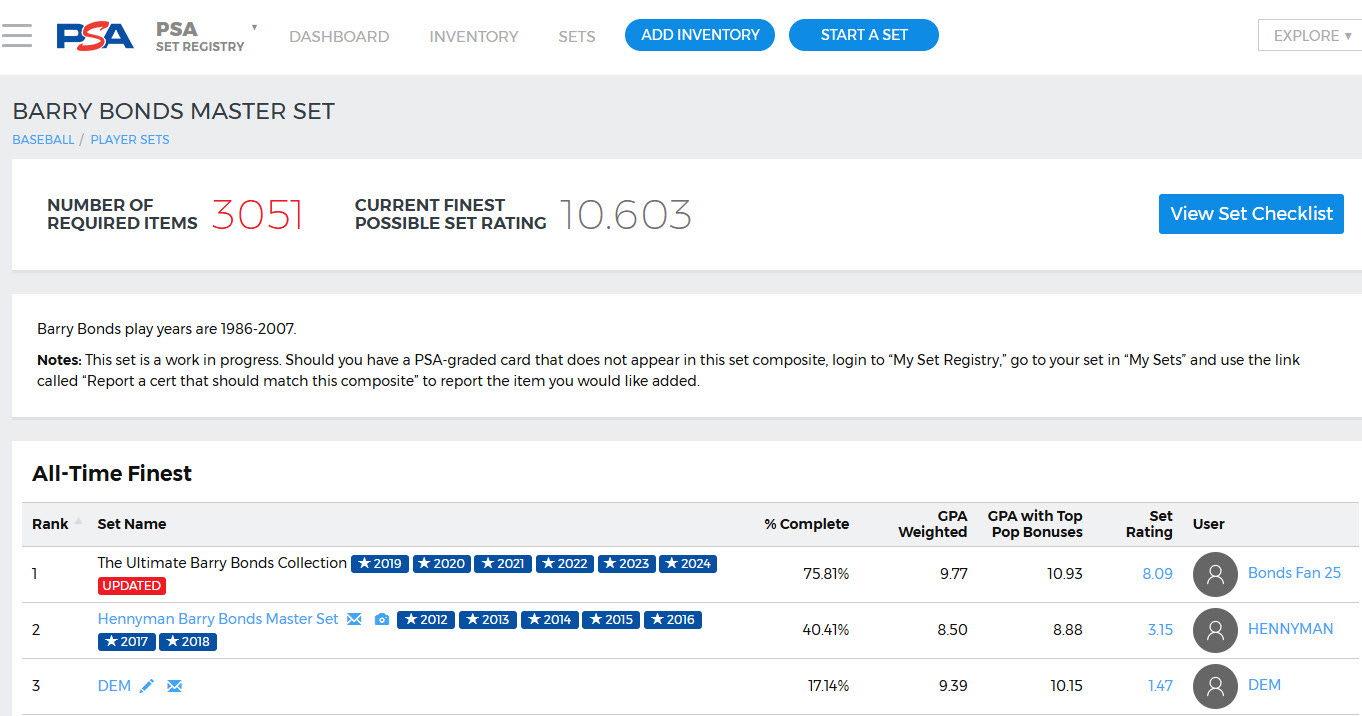Click the 2013 award star badge
1362x716 pixels.
click(488, 620)
